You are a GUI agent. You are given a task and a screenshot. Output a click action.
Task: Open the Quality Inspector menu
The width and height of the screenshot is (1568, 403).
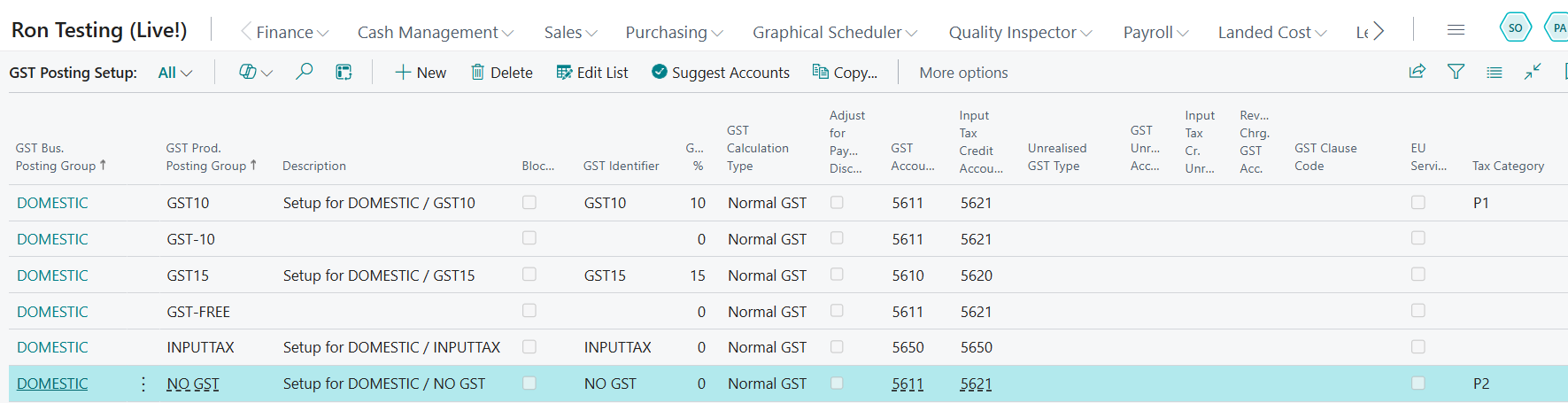1020,33
